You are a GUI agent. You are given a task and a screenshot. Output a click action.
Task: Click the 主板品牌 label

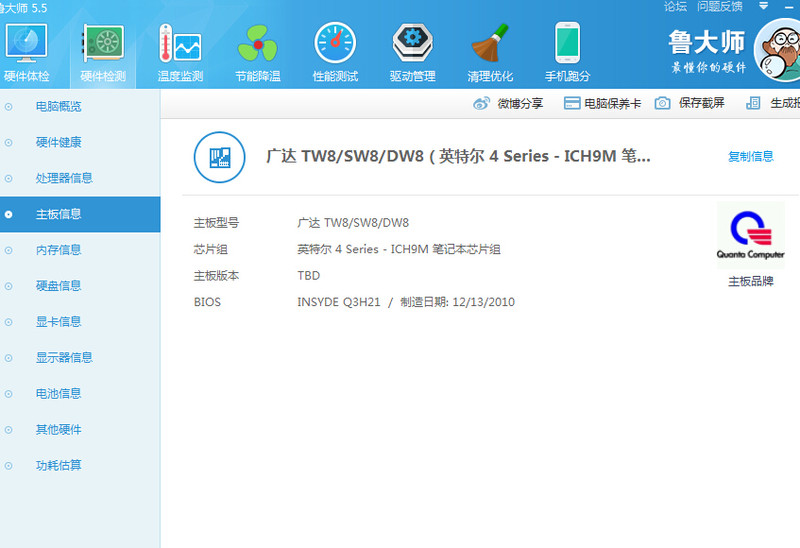click(x=751, y=281)
